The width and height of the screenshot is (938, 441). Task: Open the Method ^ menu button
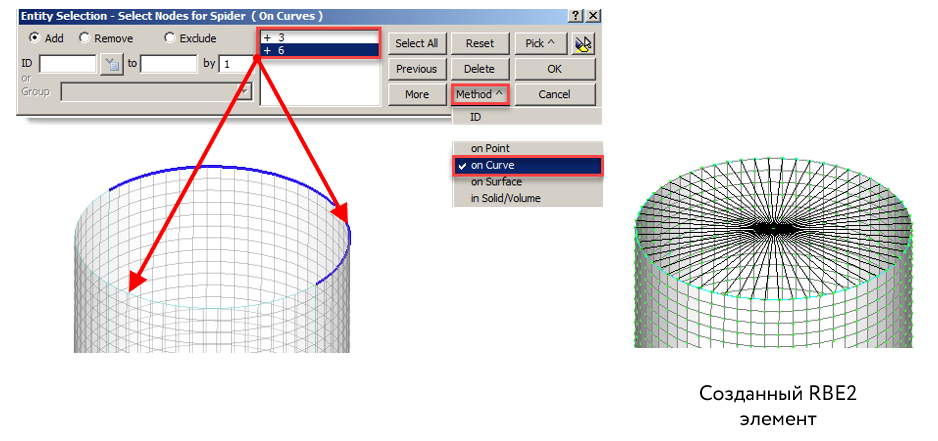(480, 95)
